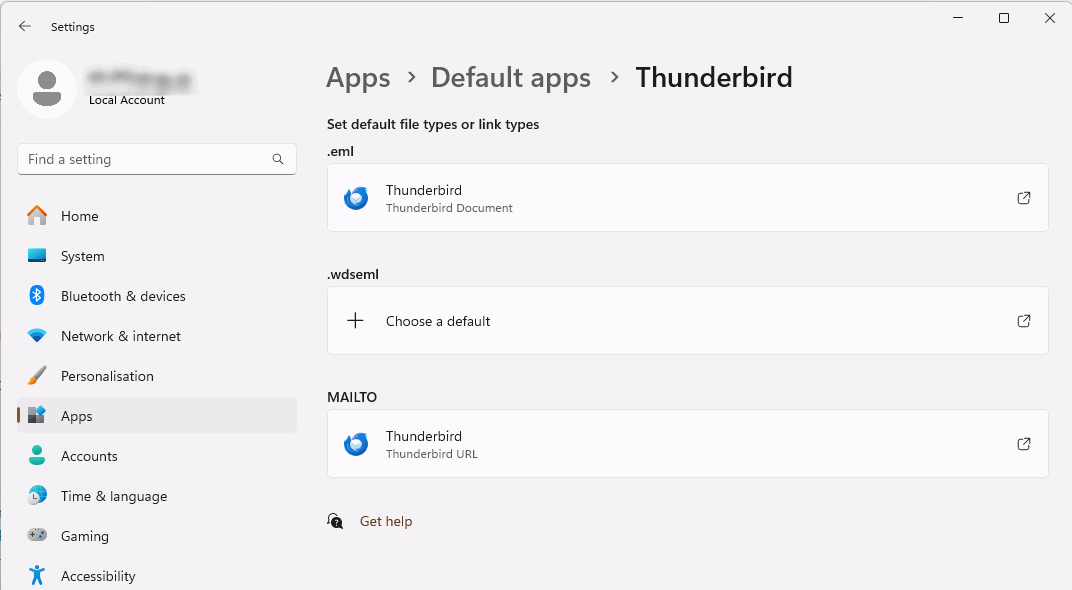Change the .eml default Thunderbird app
Screen dimensions: 1072x590
(688, 198)
